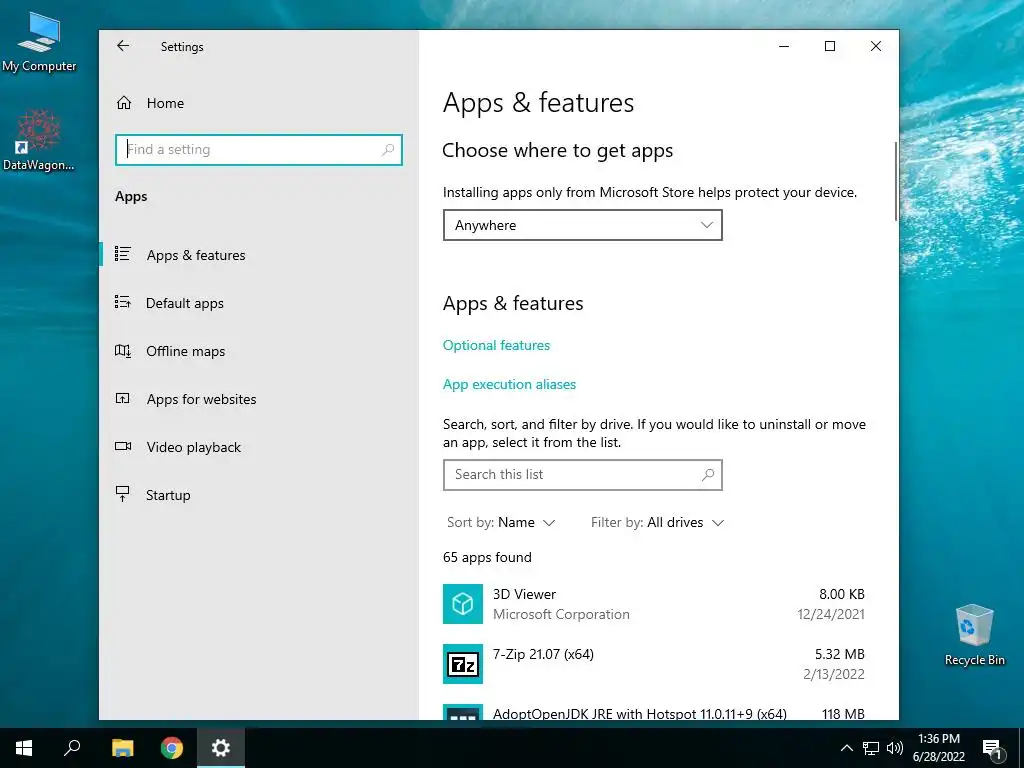Open the volume speaker tray icon
The image size is (1024, 768).
click(895, 748)
